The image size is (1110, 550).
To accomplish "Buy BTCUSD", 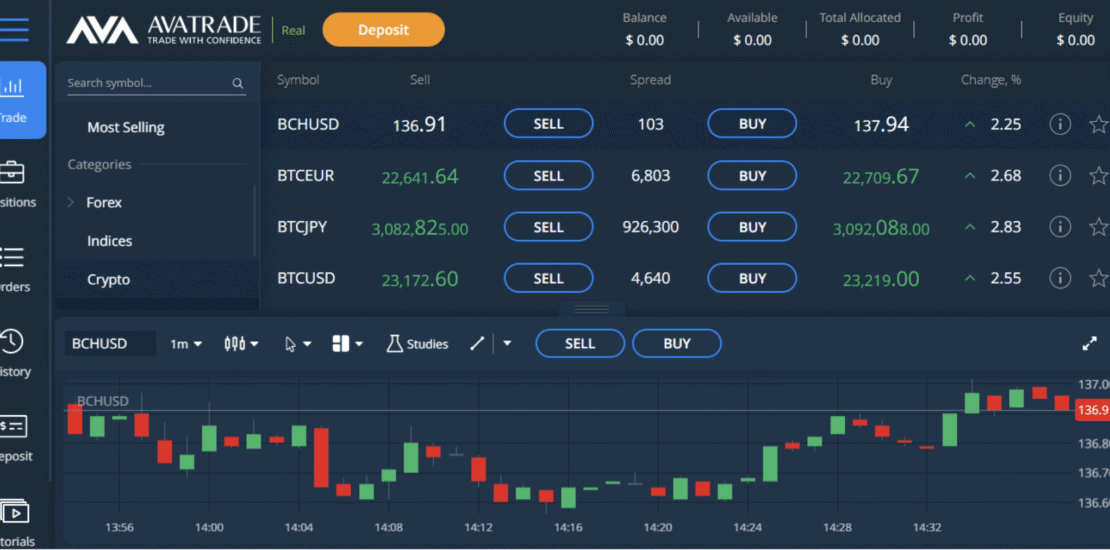I will pyautogui.click(x=753, y=278).
